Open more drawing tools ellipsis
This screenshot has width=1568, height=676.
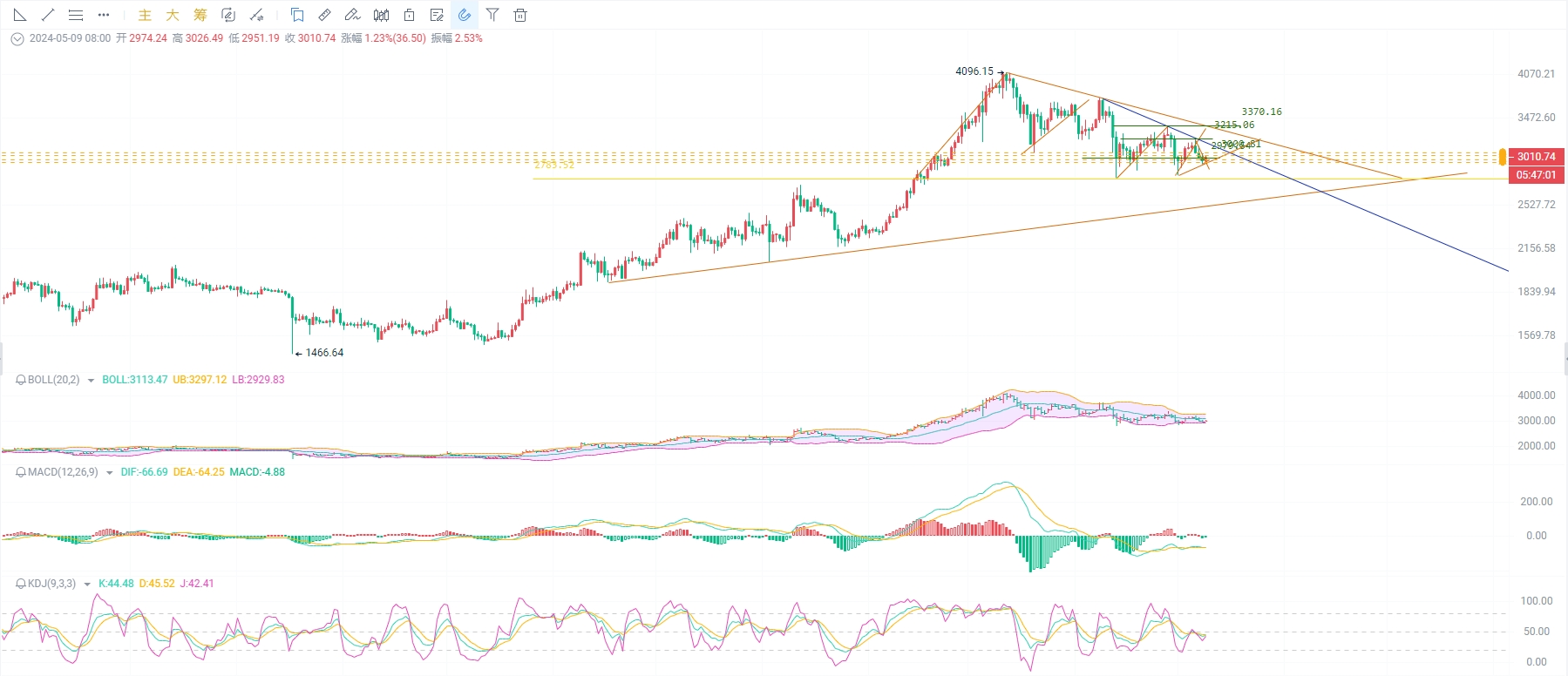104,15
